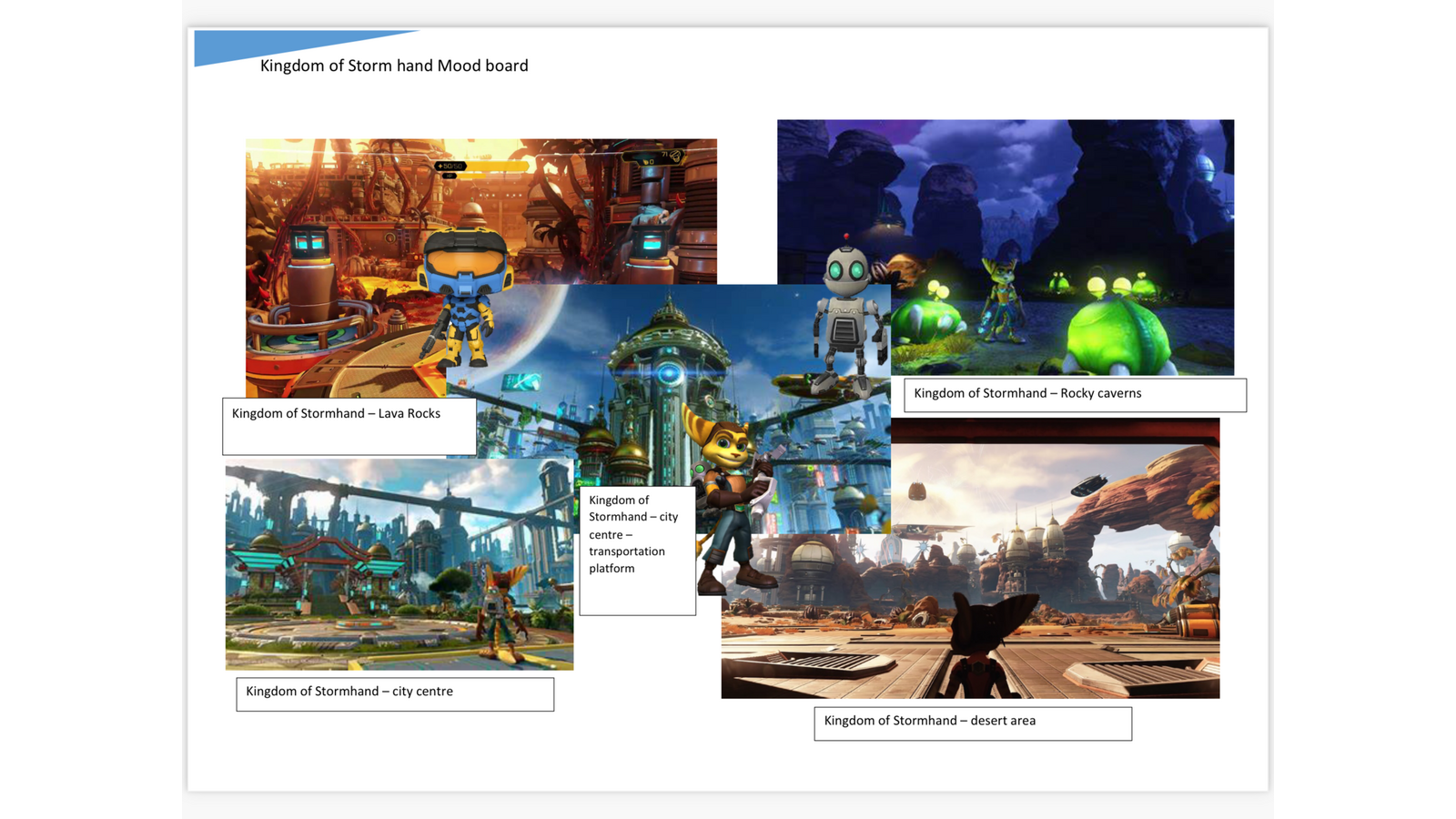Image resolution: width=1456 pixels, height=819 pixels.
Task: Click the 'desert area' caption text box
Action: pyautogui.click(x=972, y=723)
